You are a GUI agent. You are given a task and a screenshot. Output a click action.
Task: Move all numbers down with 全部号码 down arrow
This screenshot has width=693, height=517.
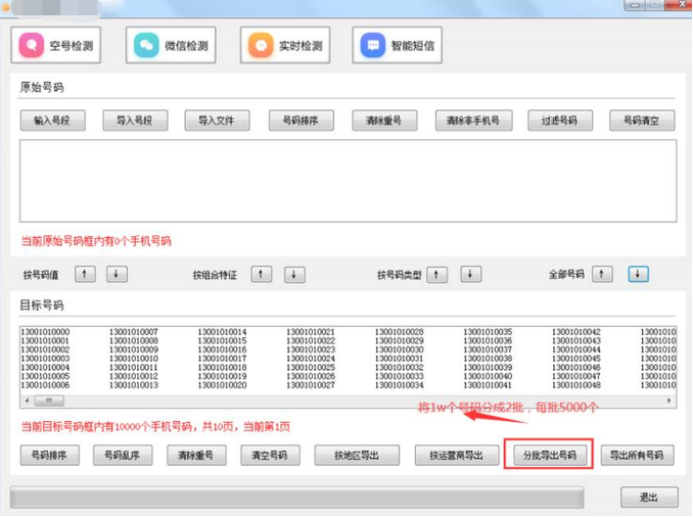click(639, 274)
